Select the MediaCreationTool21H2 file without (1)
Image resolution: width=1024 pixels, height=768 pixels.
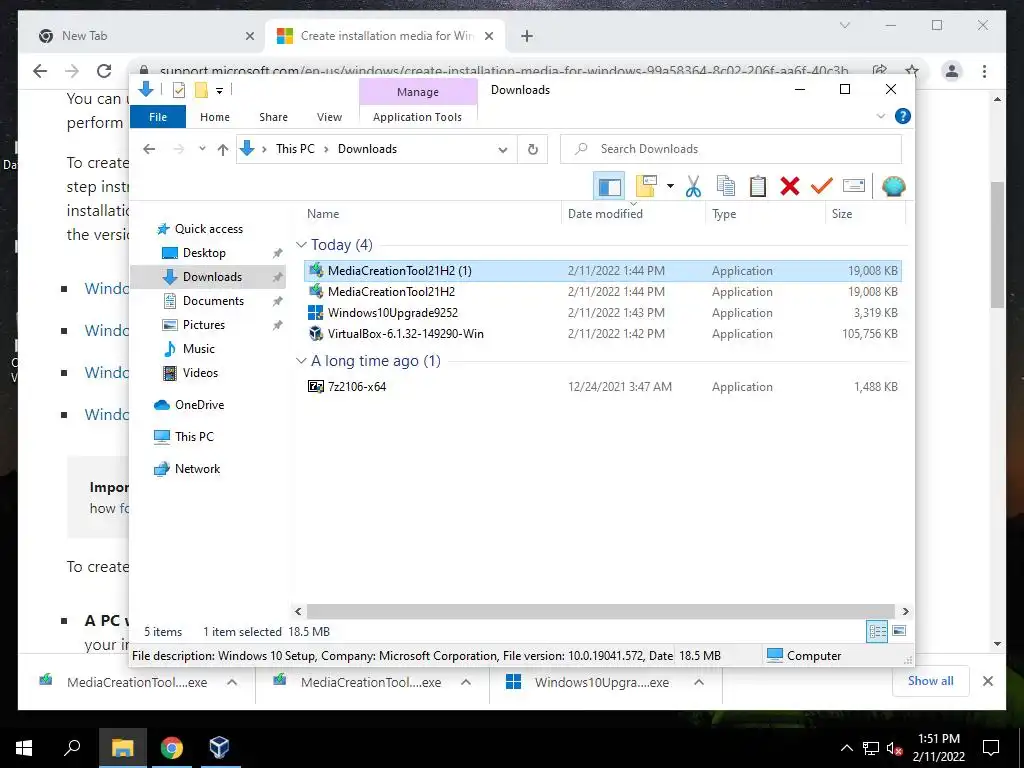[x=603, y=291]
